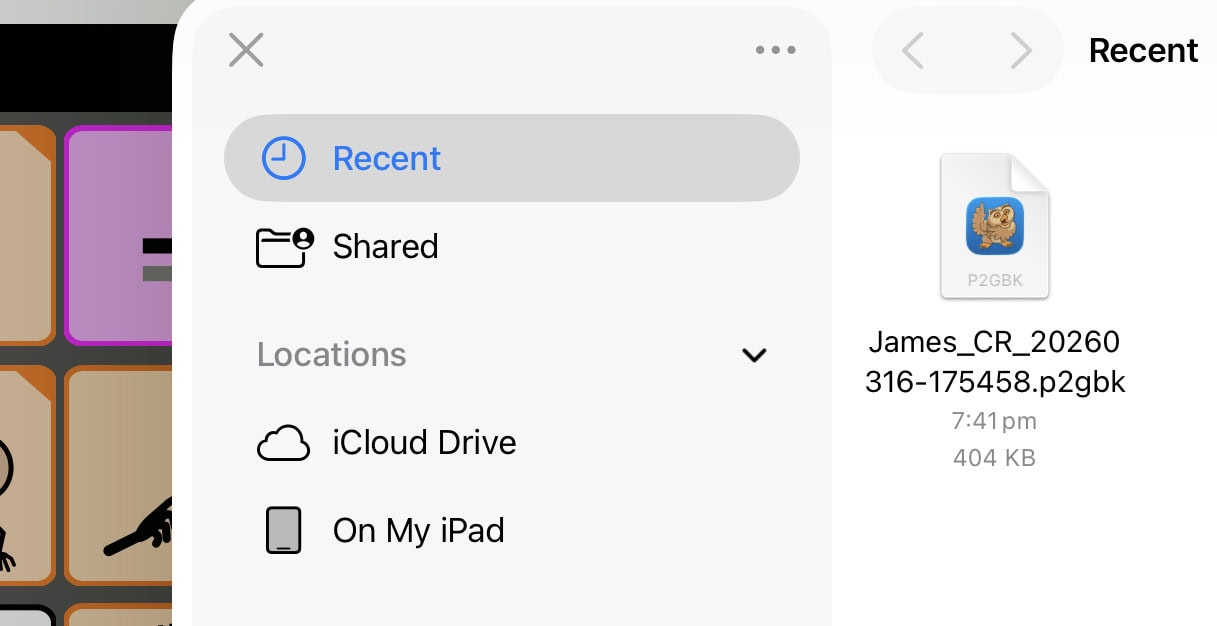Tap the purple communication board button
Screen dimensions: 1217x626
[118, 236]
